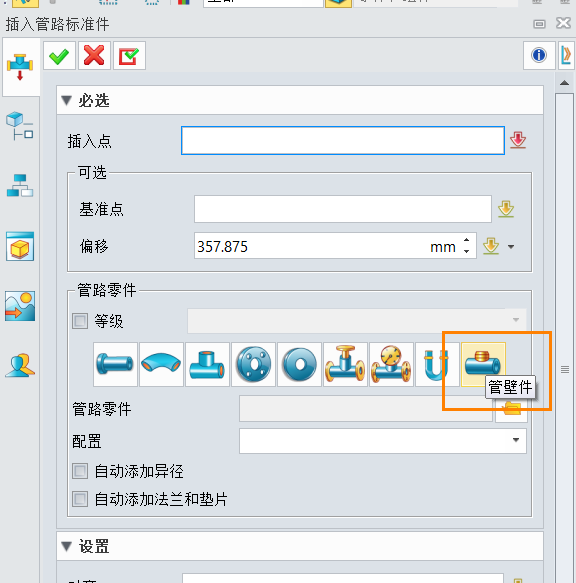Open the blue info help icon
Viewport: 576px width, 583px height.
(539, 55)
